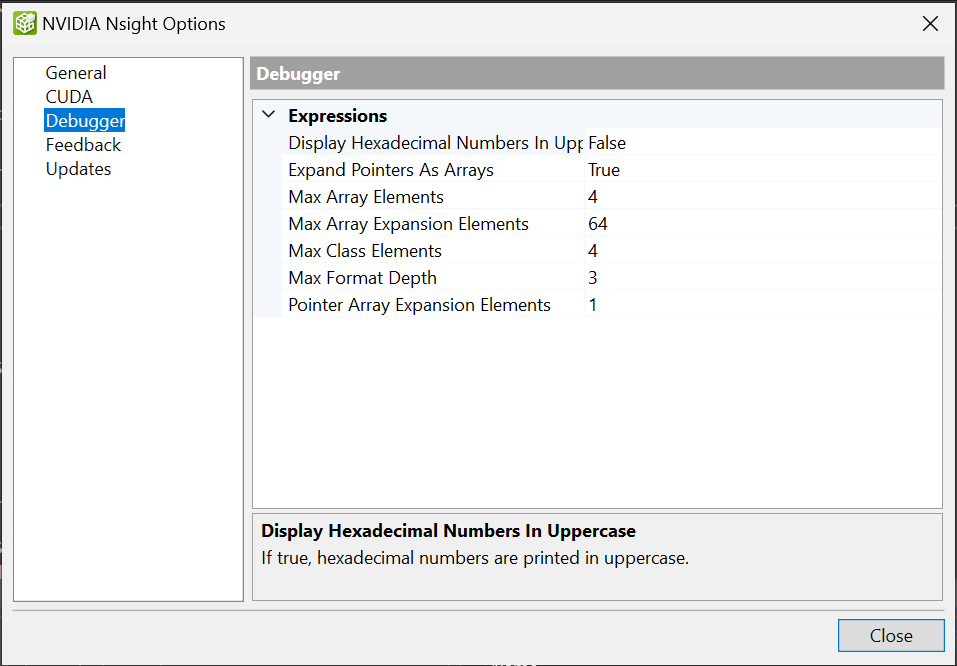The width and height of the screenshot is (957, 666).
Task: Click the True value for Expand Pointers As Arrays
Action: [604, 170]
